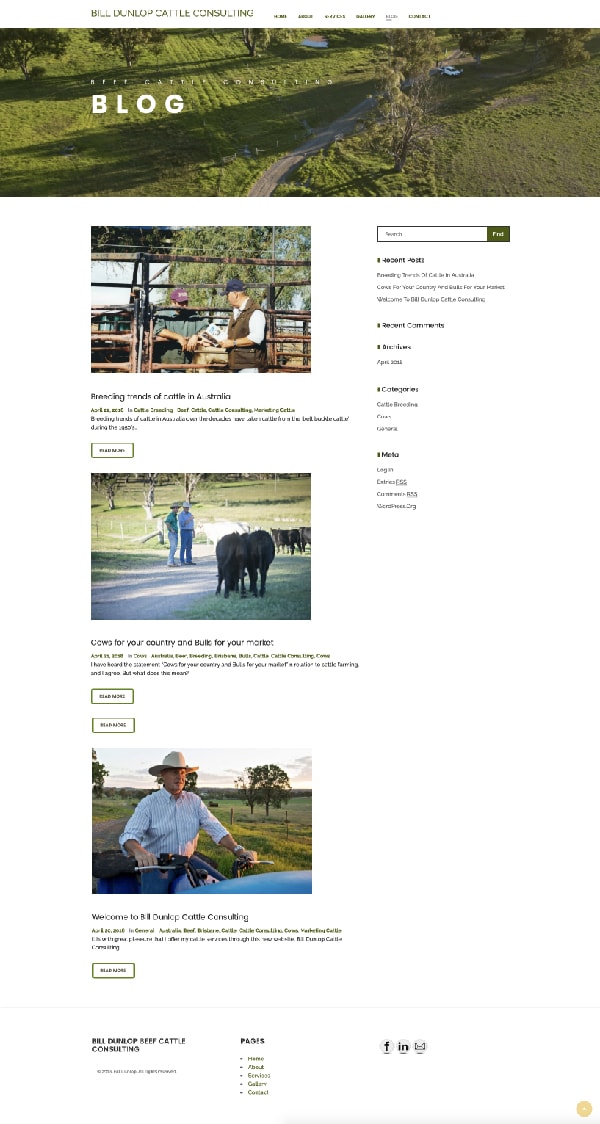600x1124 pixels.
Task: Open the cattle yard post thumbnail image
Action: point(201,300)
